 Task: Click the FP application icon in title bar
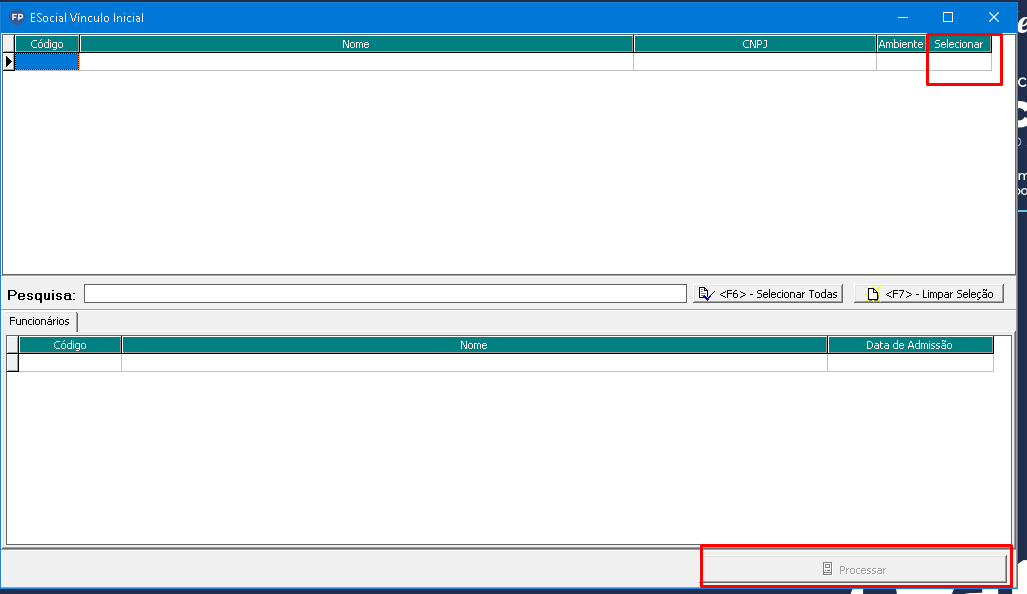click(17, 17)
